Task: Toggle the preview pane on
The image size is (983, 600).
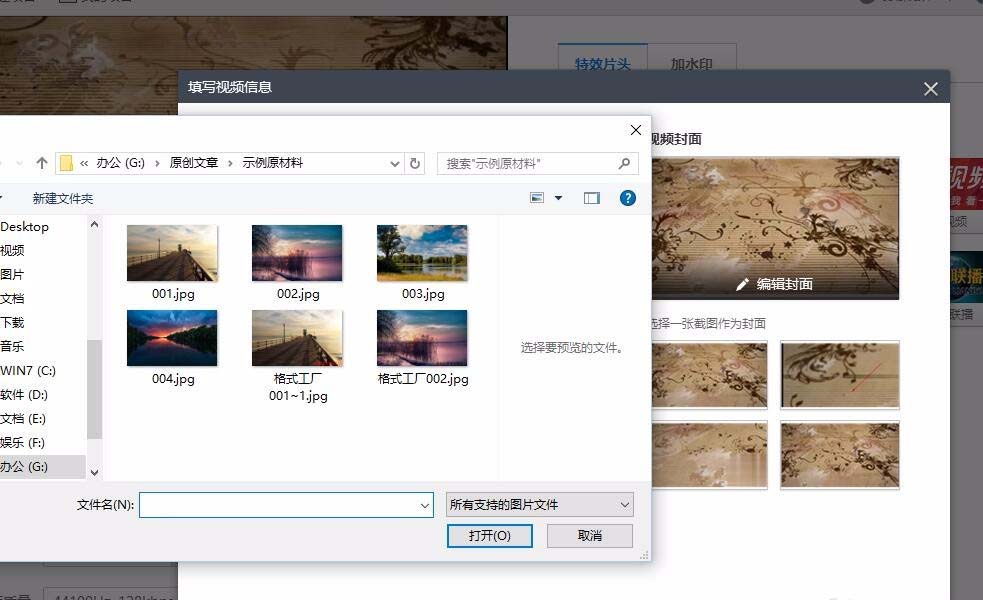Action: (592, 197)
